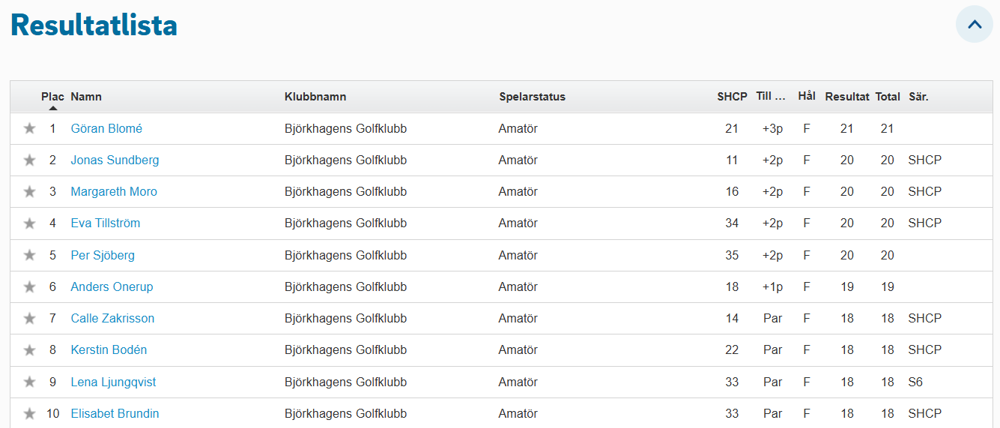1000x428 pixels.
Task: Star Jonas Sundberg as favorite
Action: click(30, 160)
